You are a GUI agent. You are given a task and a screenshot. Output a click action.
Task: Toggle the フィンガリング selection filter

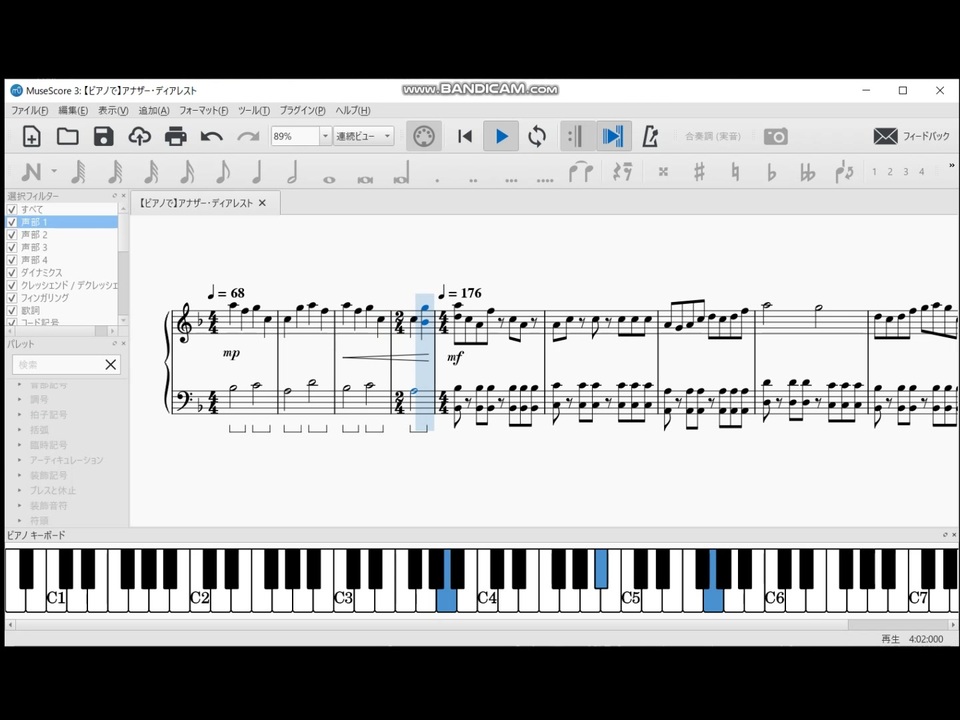coord(12,297)
